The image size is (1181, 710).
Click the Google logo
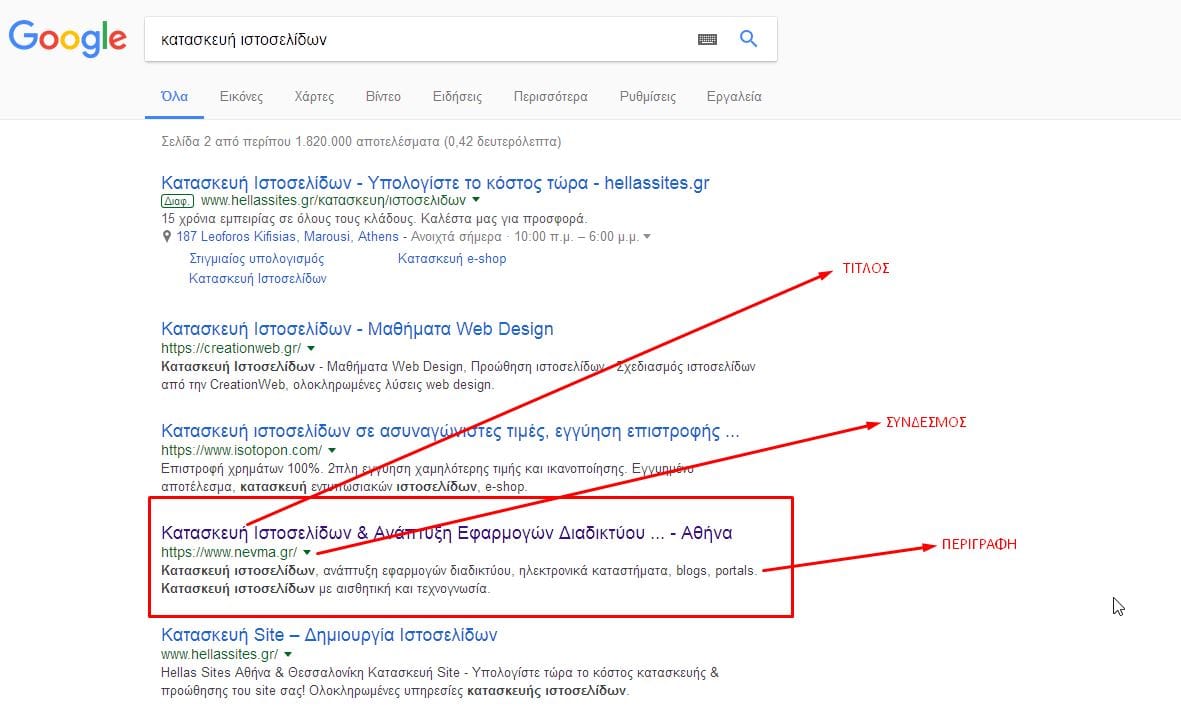[68, 38]
